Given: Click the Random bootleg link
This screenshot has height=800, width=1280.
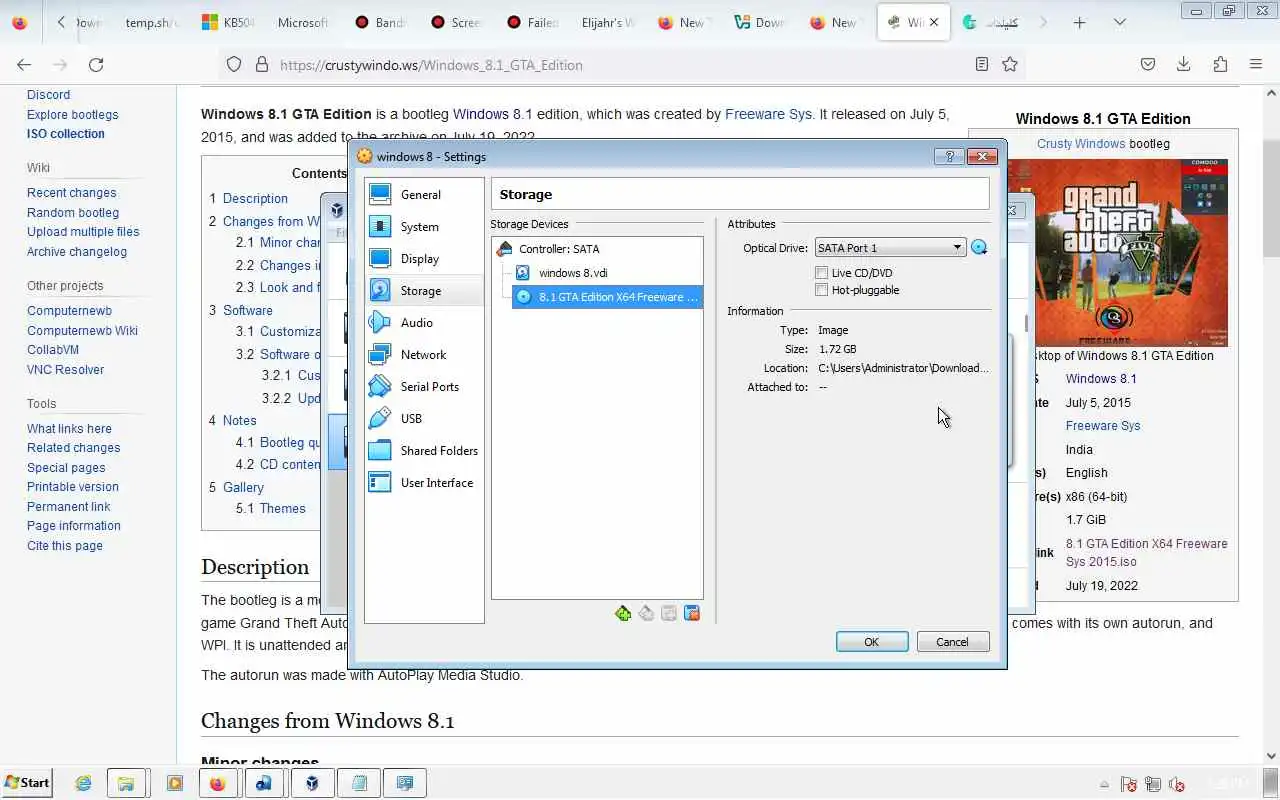Looking at the screenshot, I should tap(73, 212).
